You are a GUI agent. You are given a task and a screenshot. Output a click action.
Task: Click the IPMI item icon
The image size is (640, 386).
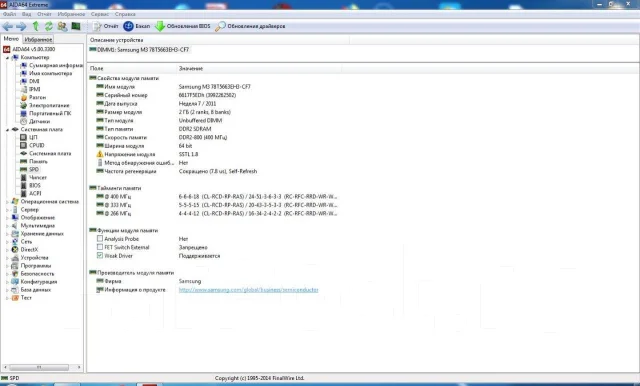pos(24,89)
